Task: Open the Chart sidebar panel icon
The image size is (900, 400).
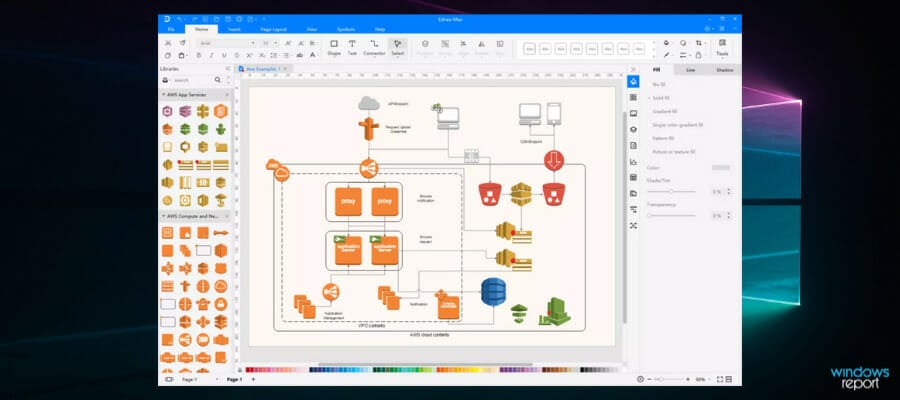Action: (x=633, y=162)
